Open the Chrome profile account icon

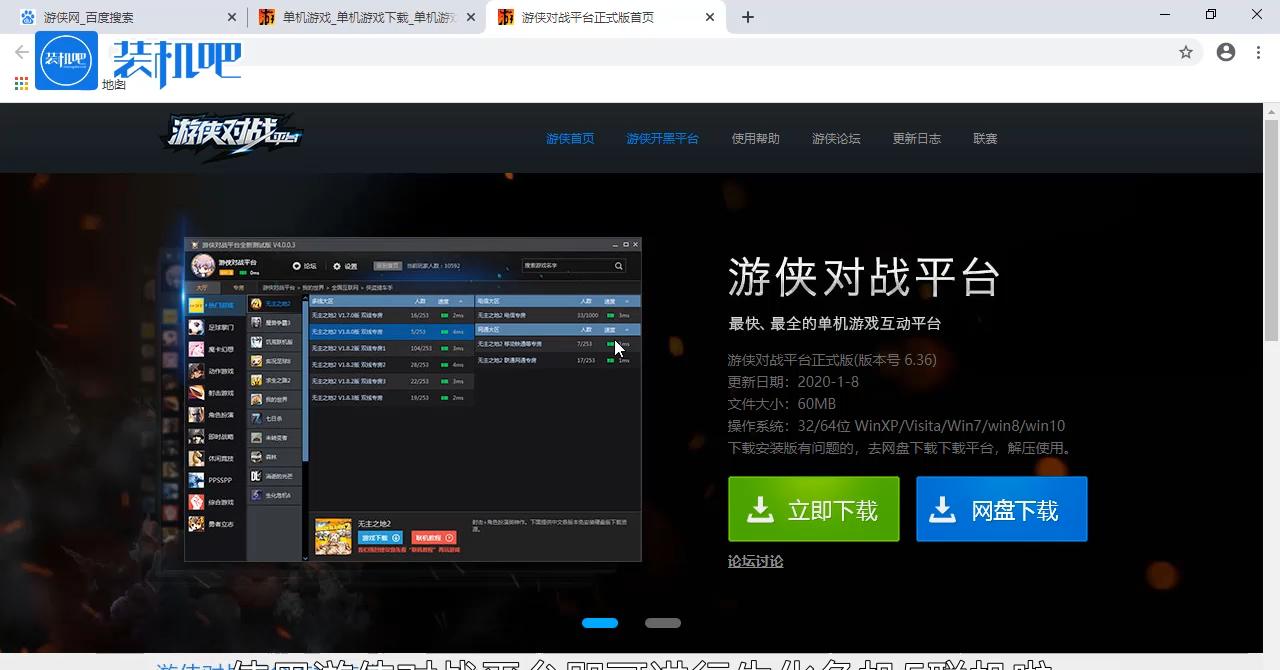tap(1226, 52)
